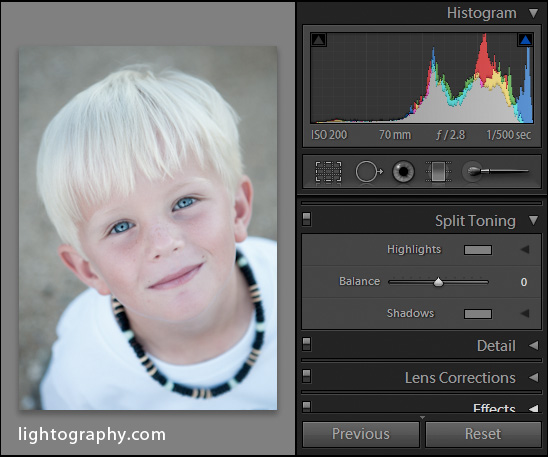The height and width of the screenshot is (457, 548).
Task: Click the Split Toning panel title
Action: point(475,221)
